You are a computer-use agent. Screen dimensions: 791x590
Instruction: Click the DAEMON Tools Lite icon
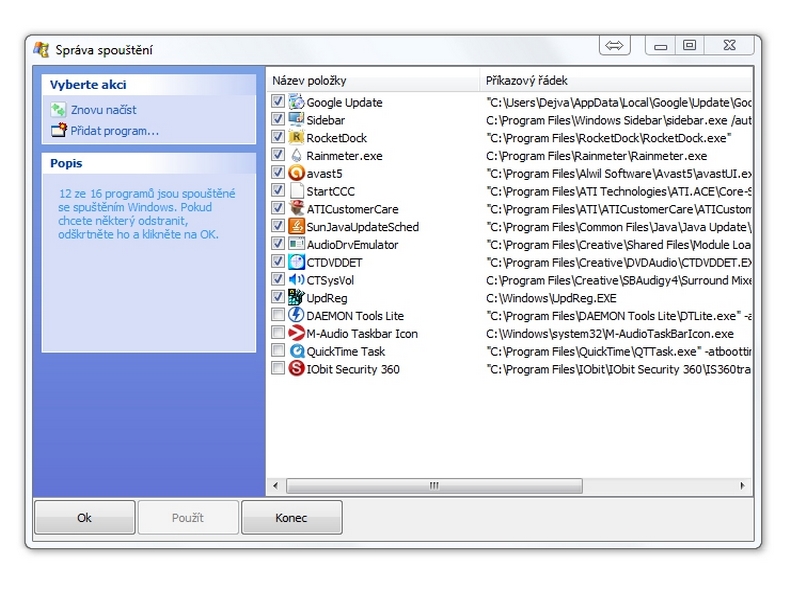[296, 316]
